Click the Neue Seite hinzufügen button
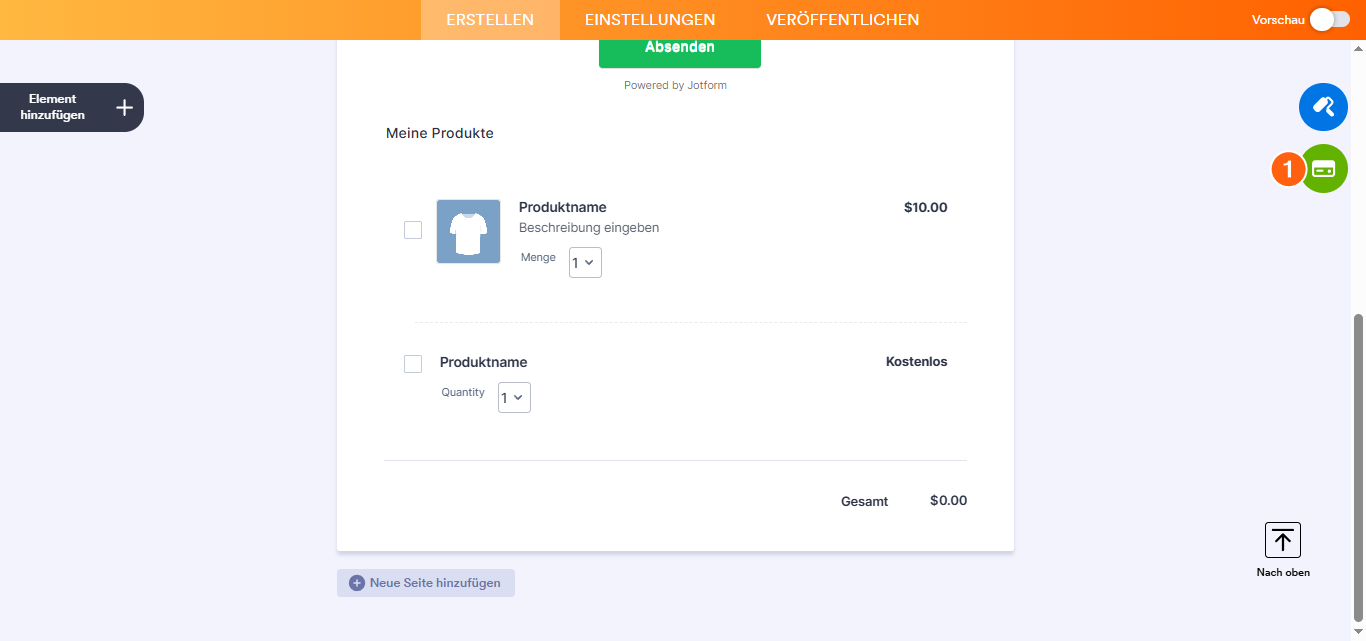The width and height of the screenshot is (1366, 641). coord(426,583)
